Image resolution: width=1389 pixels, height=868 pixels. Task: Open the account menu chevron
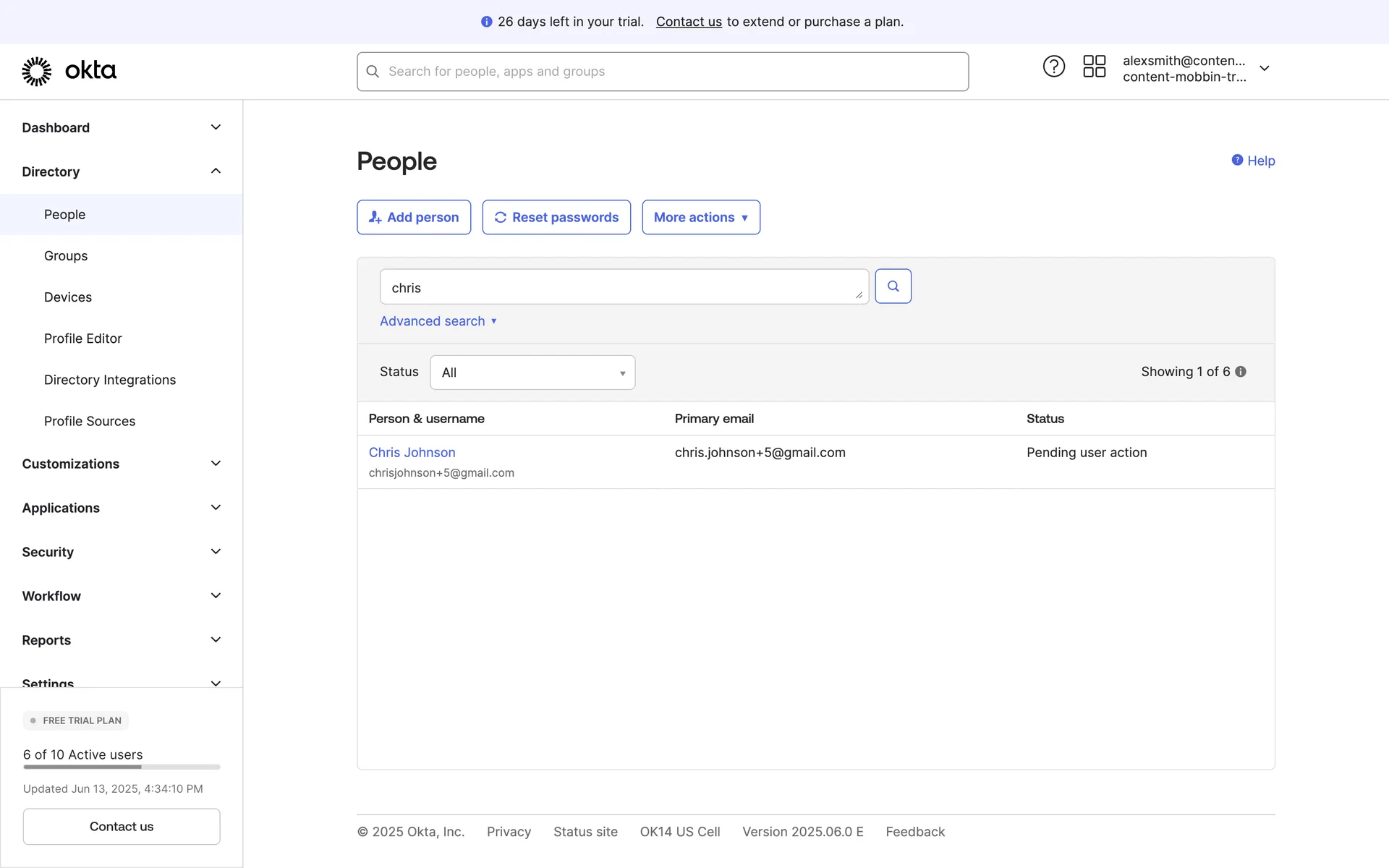1265,68
